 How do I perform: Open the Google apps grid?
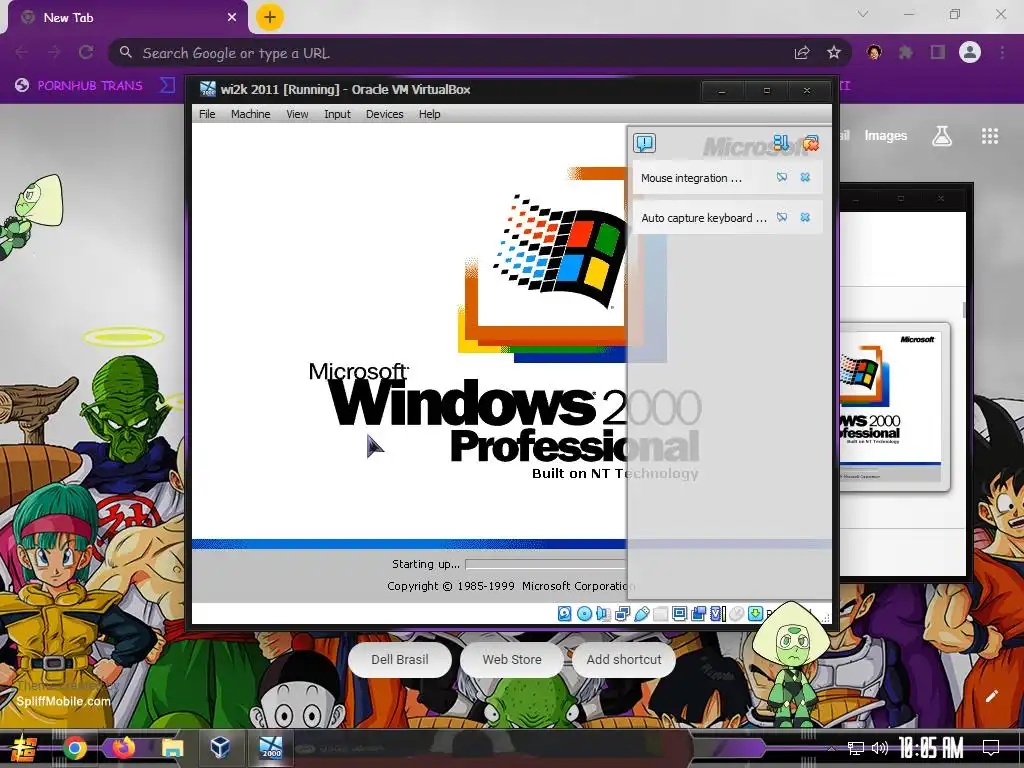click(x=990, y=136)
